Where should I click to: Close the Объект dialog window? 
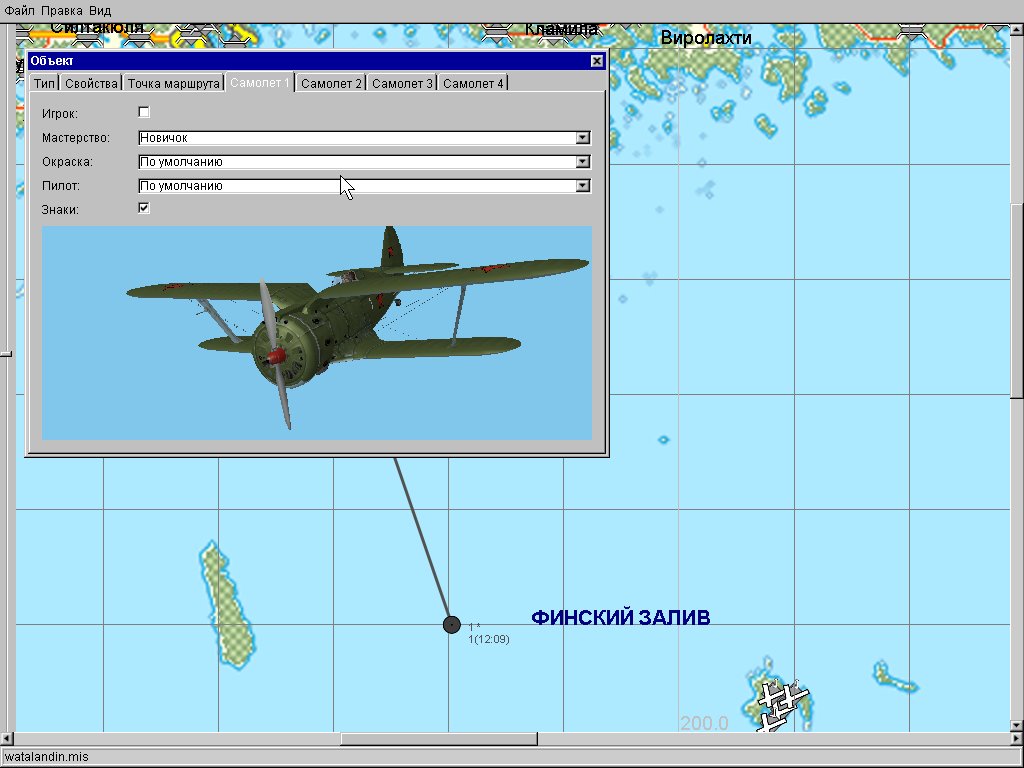coord(597,61)
